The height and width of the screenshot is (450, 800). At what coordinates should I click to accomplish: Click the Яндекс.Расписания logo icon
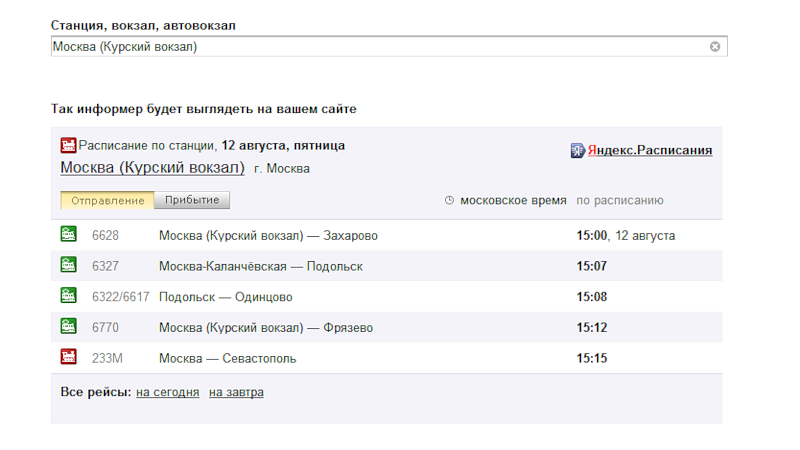tap(577, 150)
